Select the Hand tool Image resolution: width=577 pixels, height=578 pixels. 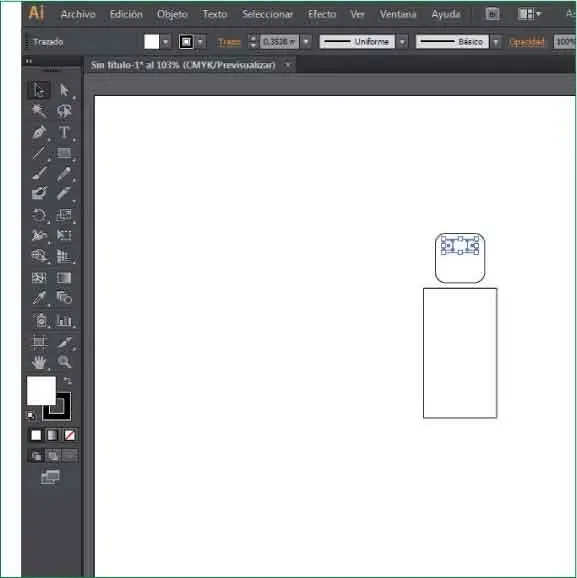[39, 362]
